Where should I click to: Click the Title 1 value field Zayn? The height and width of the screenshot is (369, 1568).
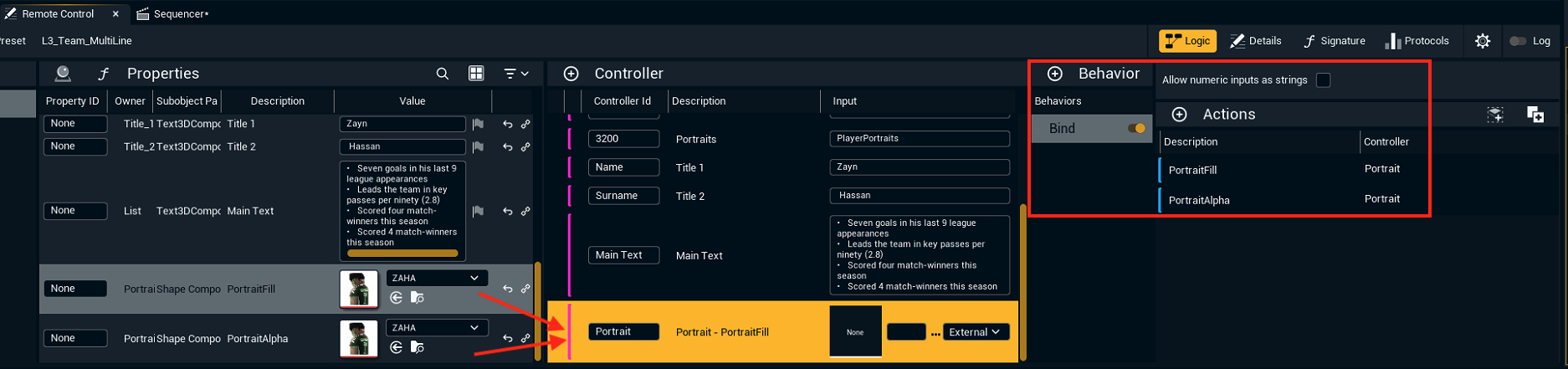pyautogui.click(x=402, y=124)
